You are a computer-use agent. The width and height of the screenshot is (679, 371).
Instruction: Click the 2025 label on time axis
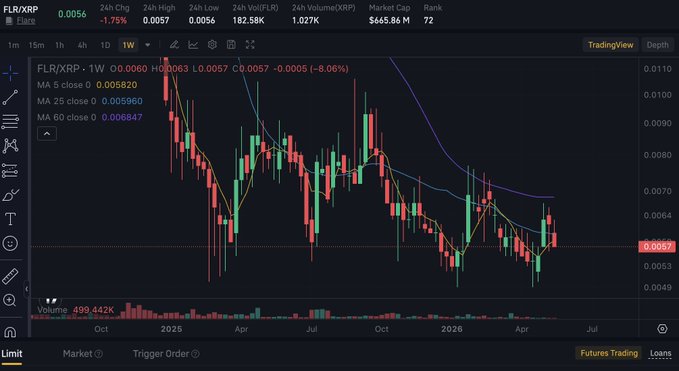point(171,329)
